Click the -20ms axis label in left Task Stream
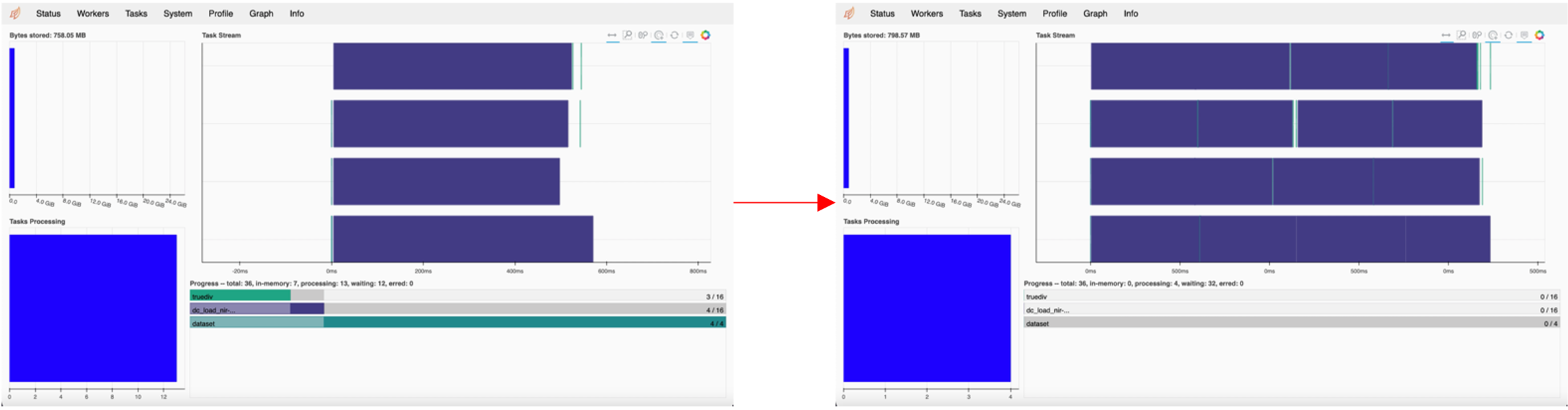Image resolution: width=1568 pixels, height=410 pixels. [x=240, y=271]
